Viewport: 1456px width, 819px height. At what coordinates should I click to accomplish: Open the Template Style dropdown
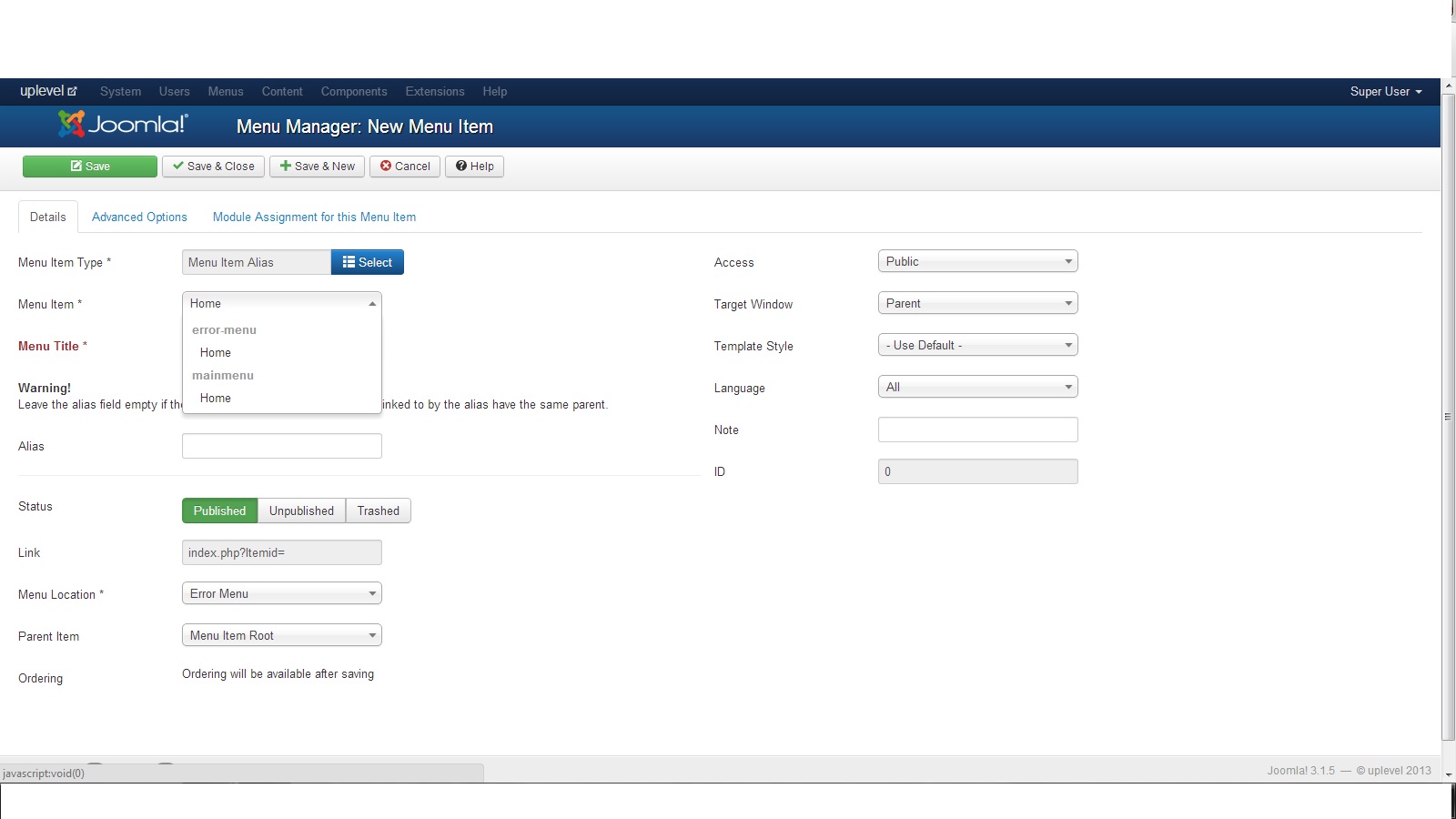pyautogui.click(x=977, y=345)
